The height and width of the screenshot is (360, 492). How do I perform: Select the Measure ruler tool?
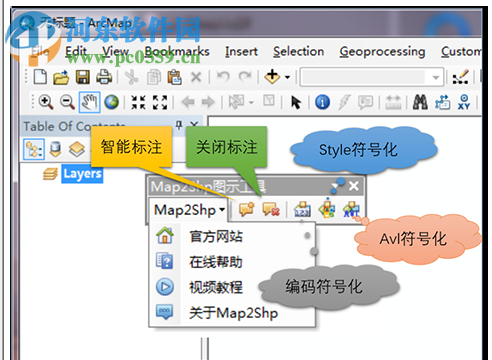(x=393, y=102)
